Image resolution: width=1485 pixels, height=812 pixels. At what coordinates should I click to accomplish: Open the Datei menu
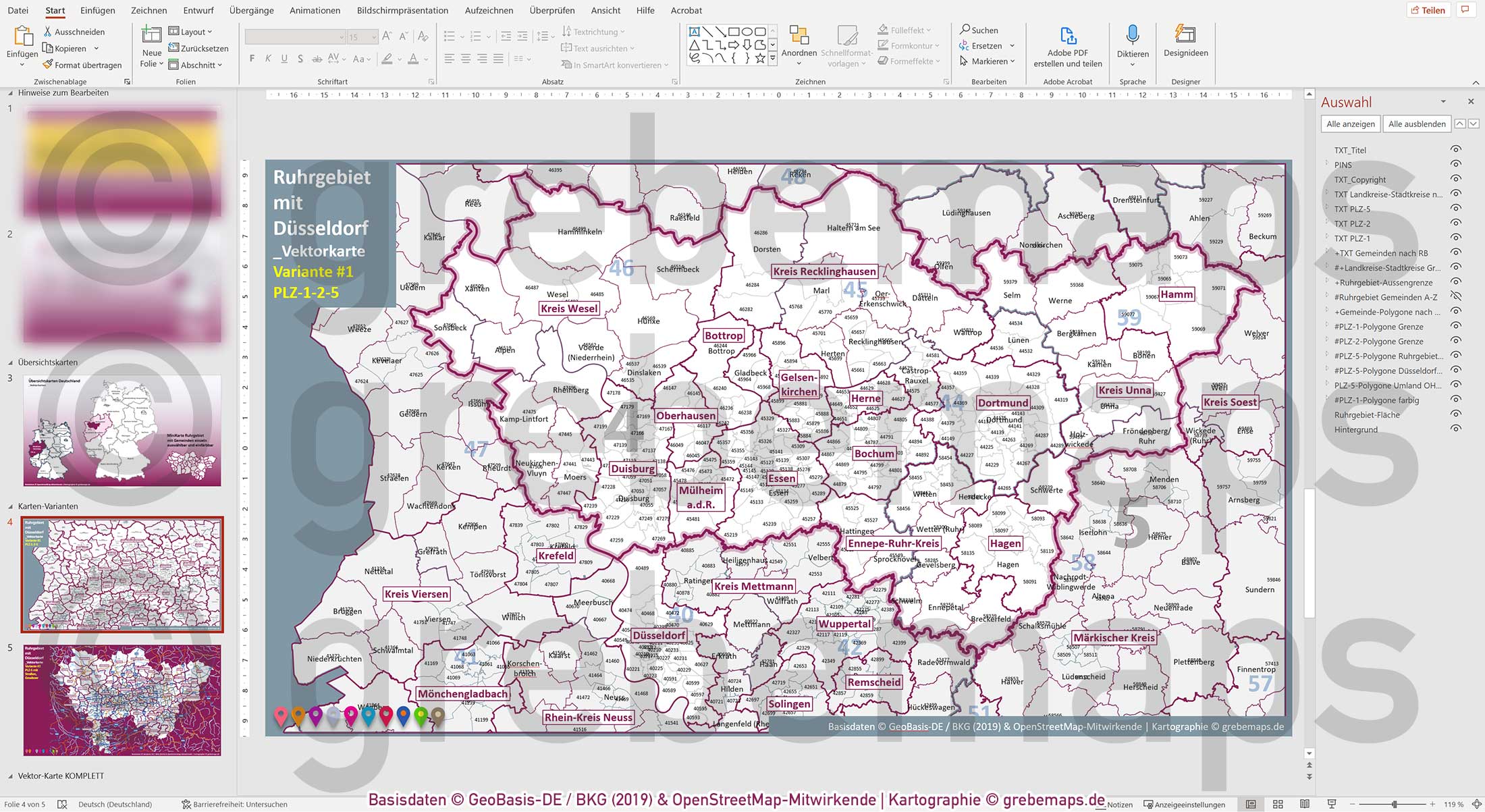[18, 10]
